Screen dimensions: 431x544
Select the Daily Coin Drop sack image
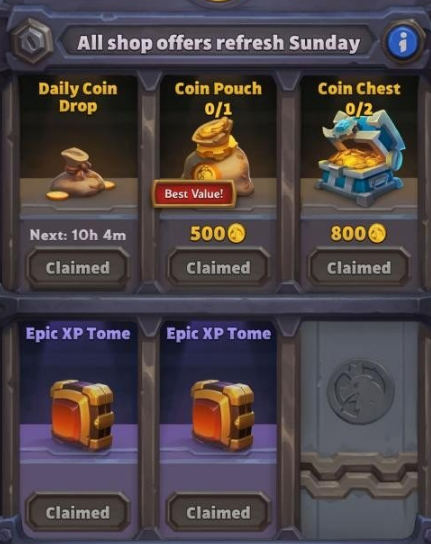point(80,175)
